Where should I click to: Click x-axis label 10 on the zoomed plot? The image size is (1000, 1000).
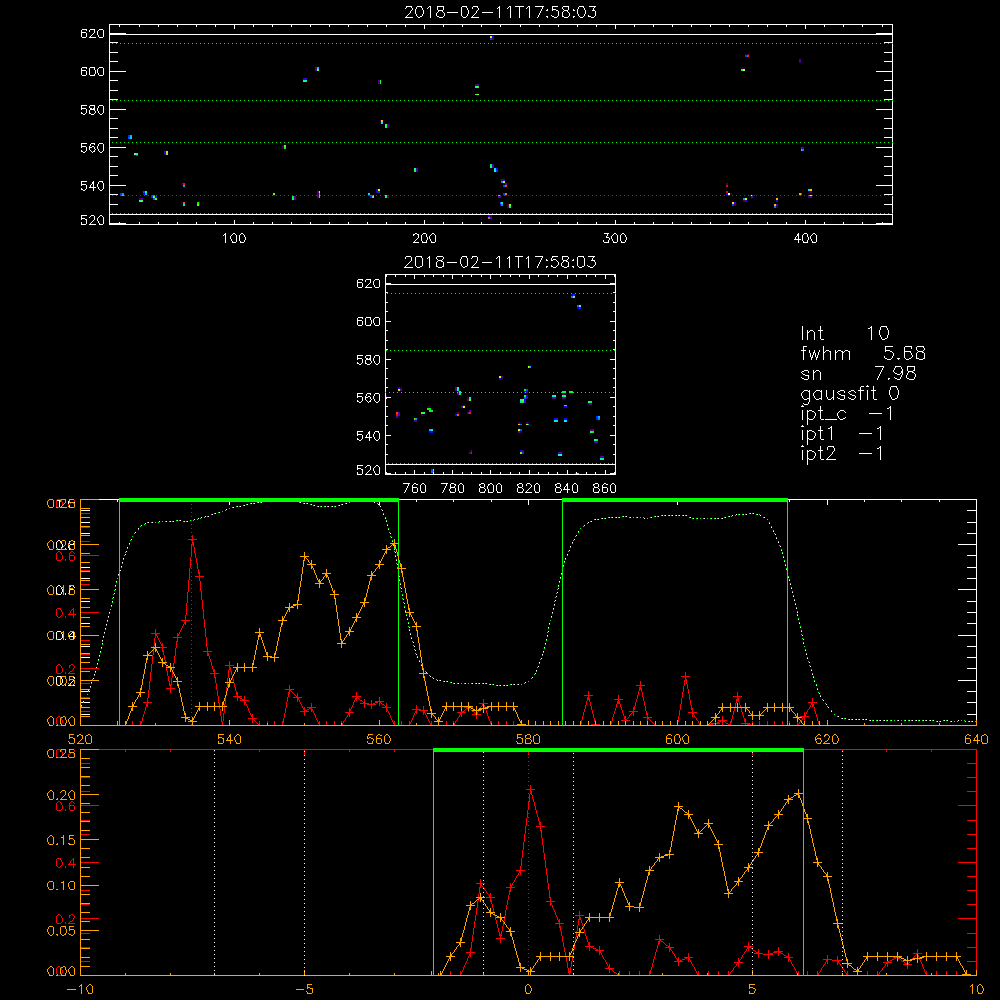976,990
